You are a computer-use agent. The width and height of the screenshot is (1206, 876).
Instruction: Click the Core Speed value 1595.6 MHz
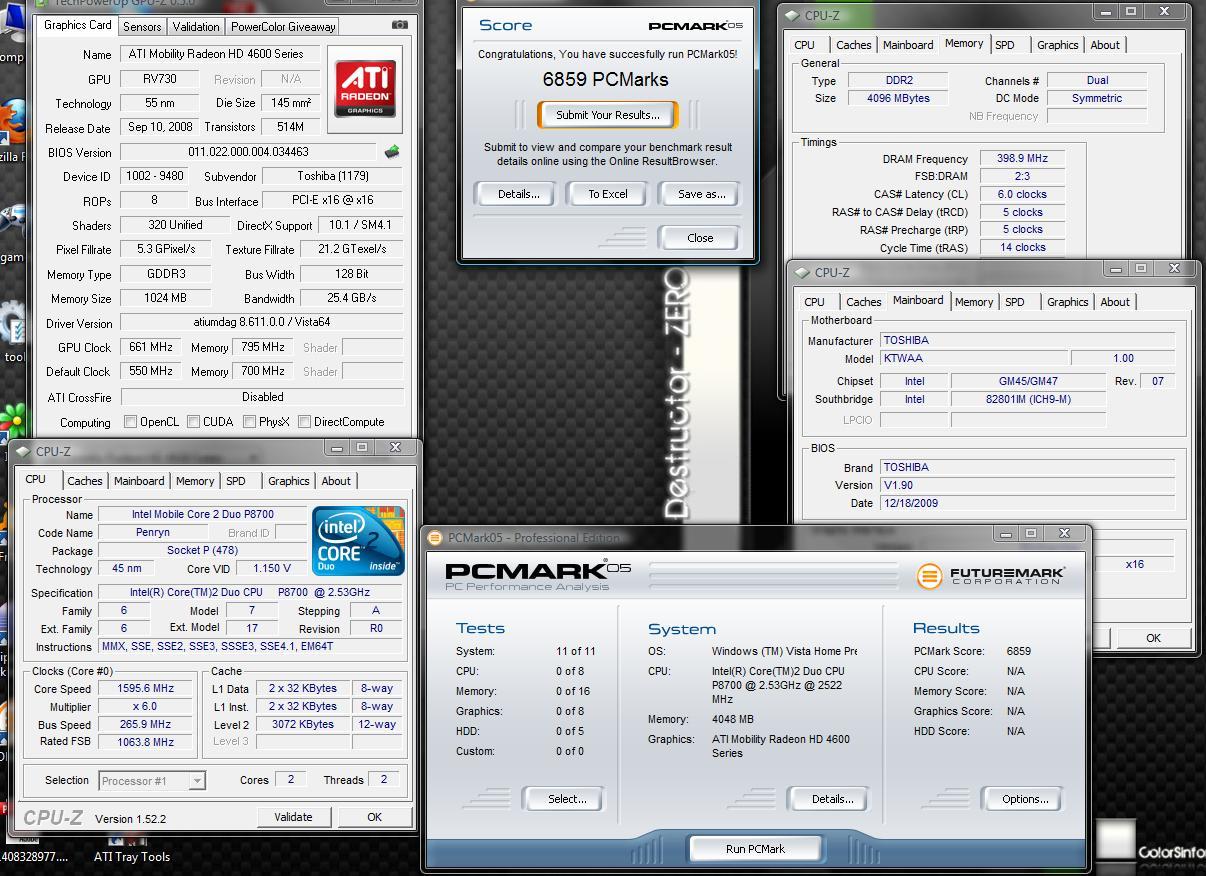click(146, 688)
